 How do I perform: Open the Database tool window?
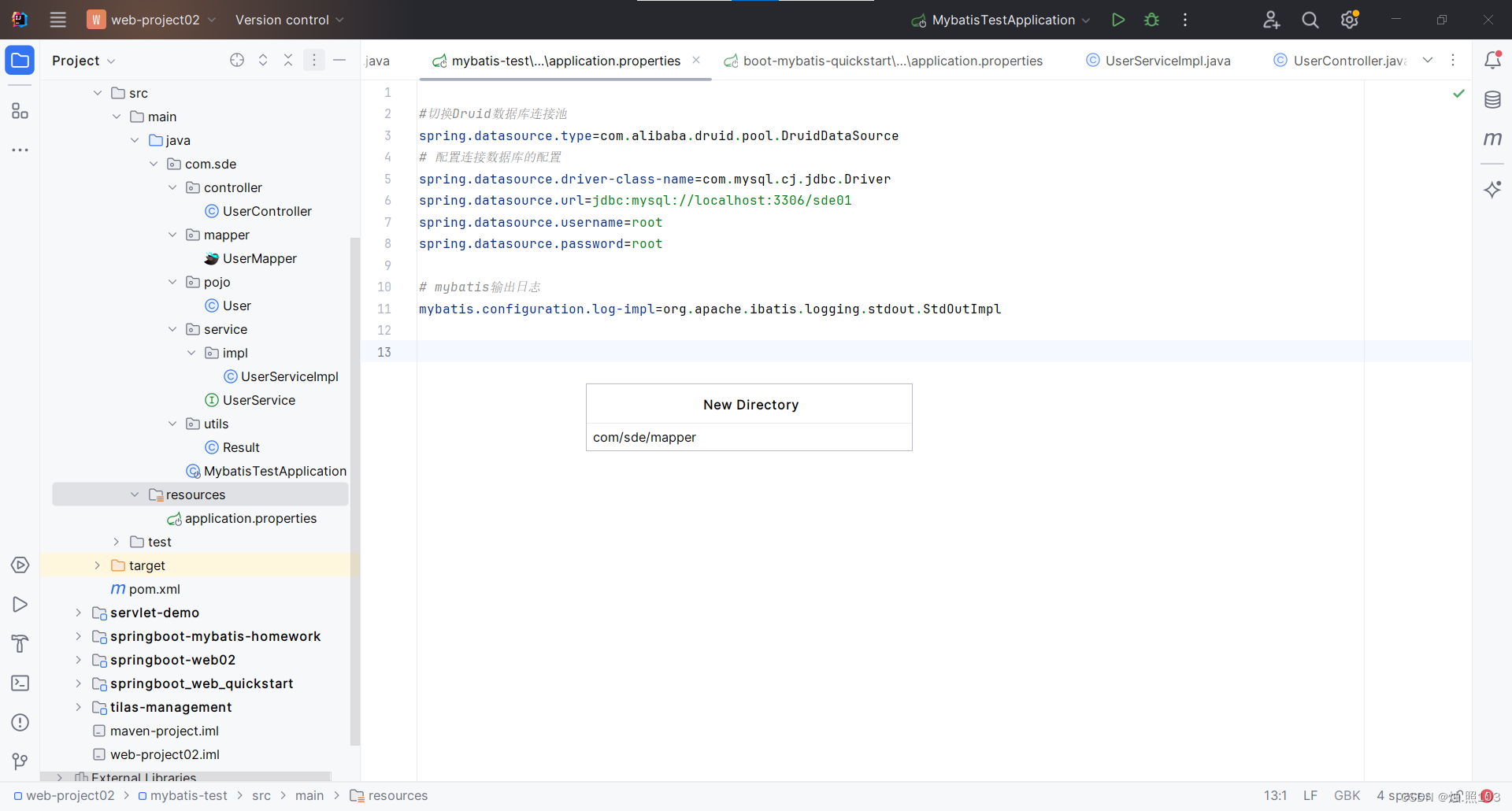tap(1492, 100)
